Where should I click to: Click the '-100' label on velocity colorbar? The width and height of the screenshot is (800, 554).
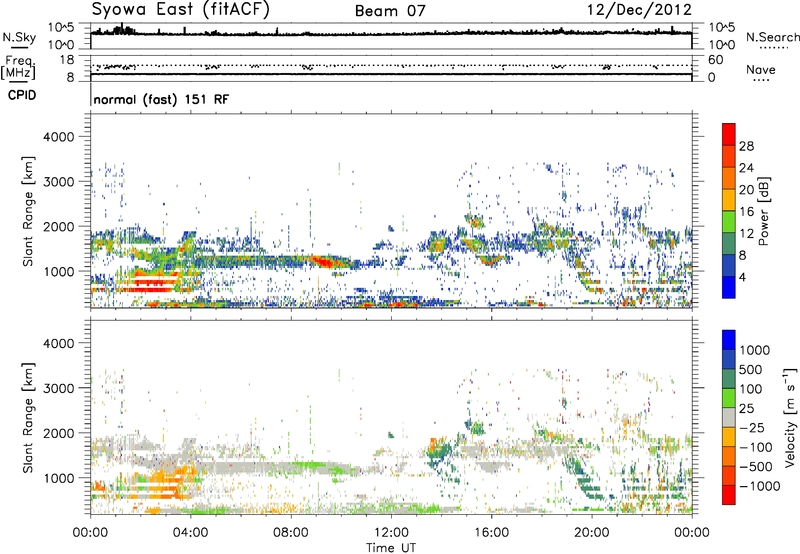(x=756, y=447)
